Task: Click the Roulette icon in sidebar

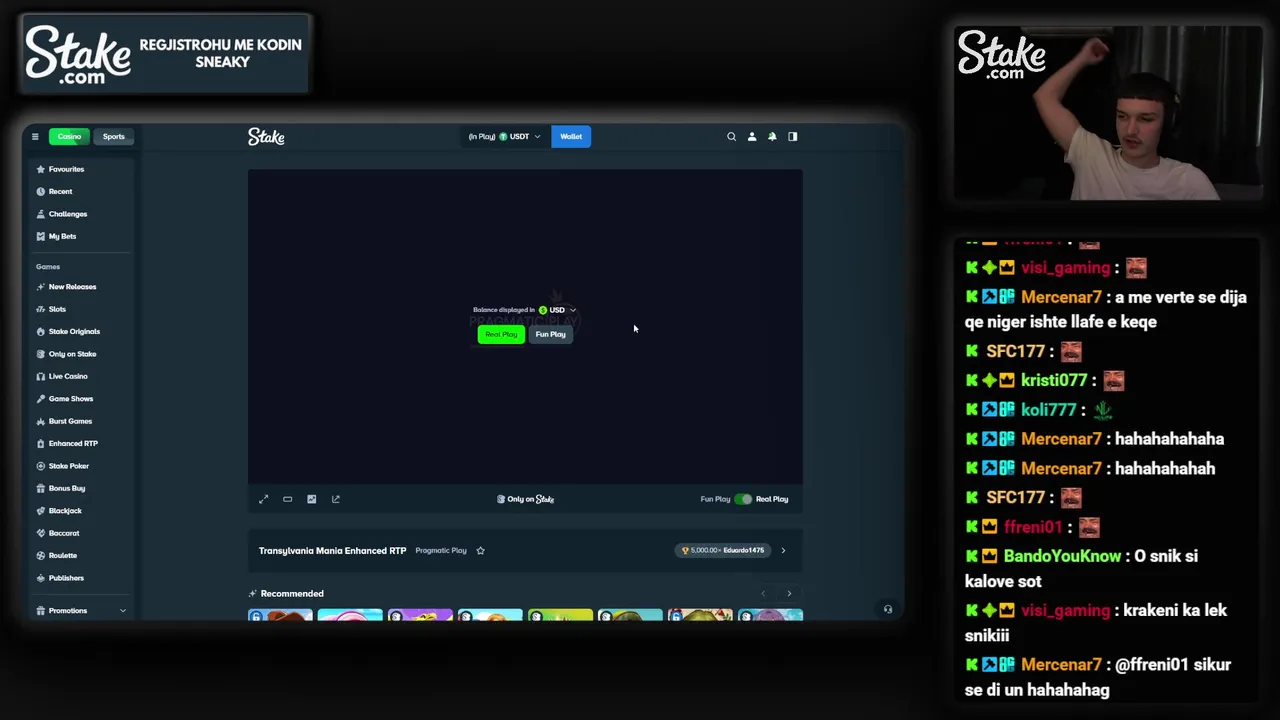Action: pyautogui.click(x=41, y=555)
